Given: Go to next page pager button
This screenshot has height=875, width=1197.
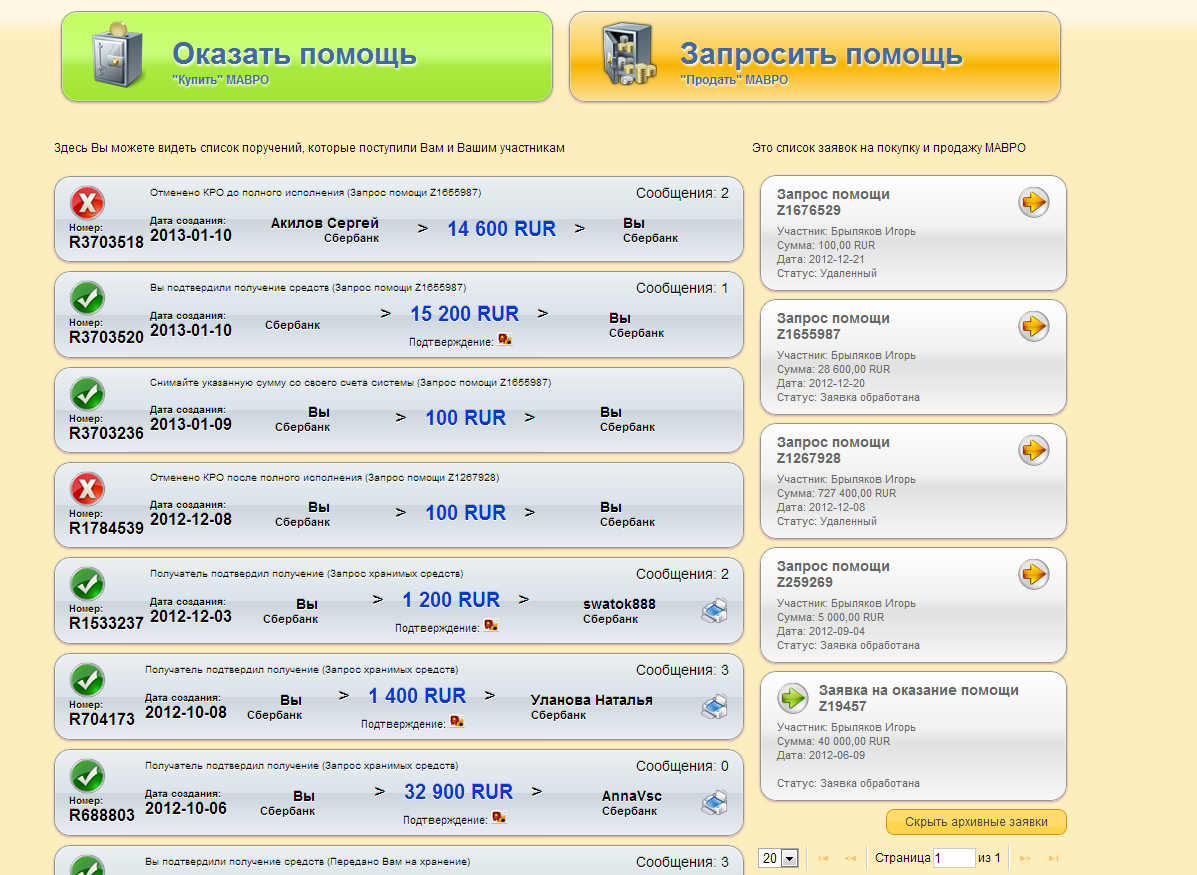Looking at the screenshot, I should (1025, 858).
